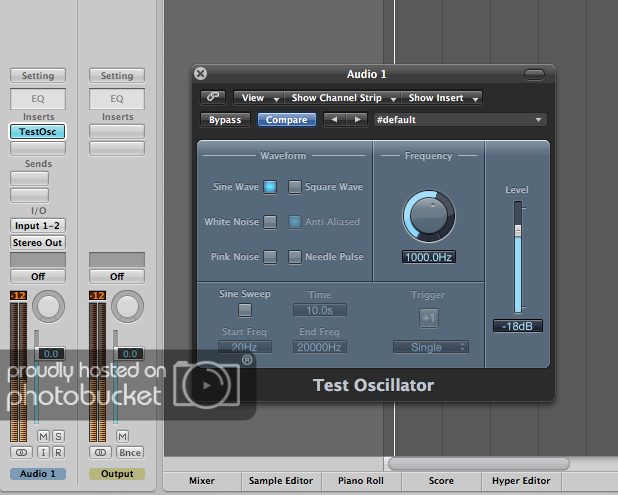Solo the Audio 1 channel strip
Viewport: 618px width, 495px height.
click(58, 436)
